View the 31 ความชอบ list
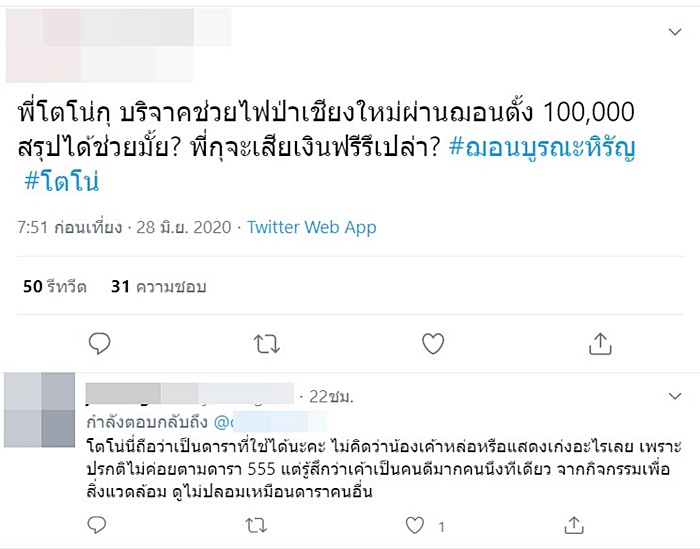This screenshot has height=549, width=700. [x=158, y=287]
